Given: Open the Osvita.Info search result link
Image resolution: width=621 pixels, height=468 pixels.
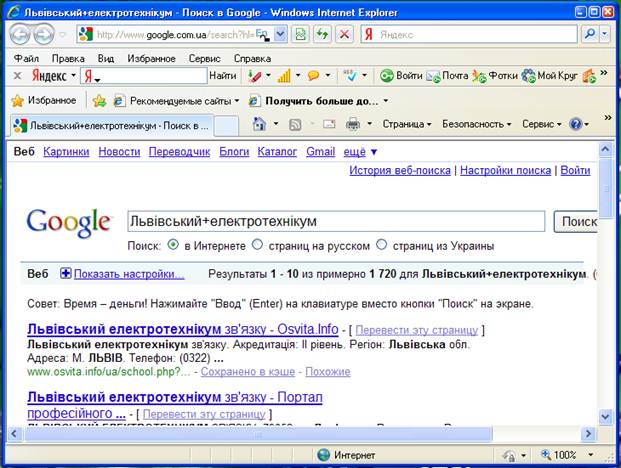Looking at the screenshot, I should pyautogui.click(x=183, y=329).
